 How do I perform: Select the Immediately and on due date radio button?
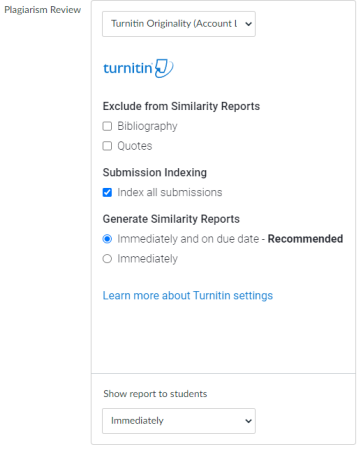pos(107,239)
